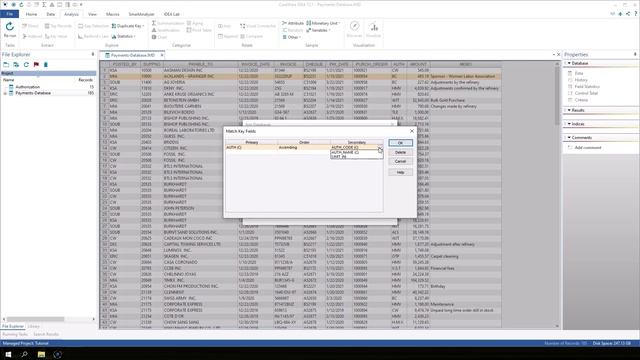The height and width of the screenshot is (360, 640).
Task: Switch to the Analysis ribbon tab
Action: click(71, 14)
